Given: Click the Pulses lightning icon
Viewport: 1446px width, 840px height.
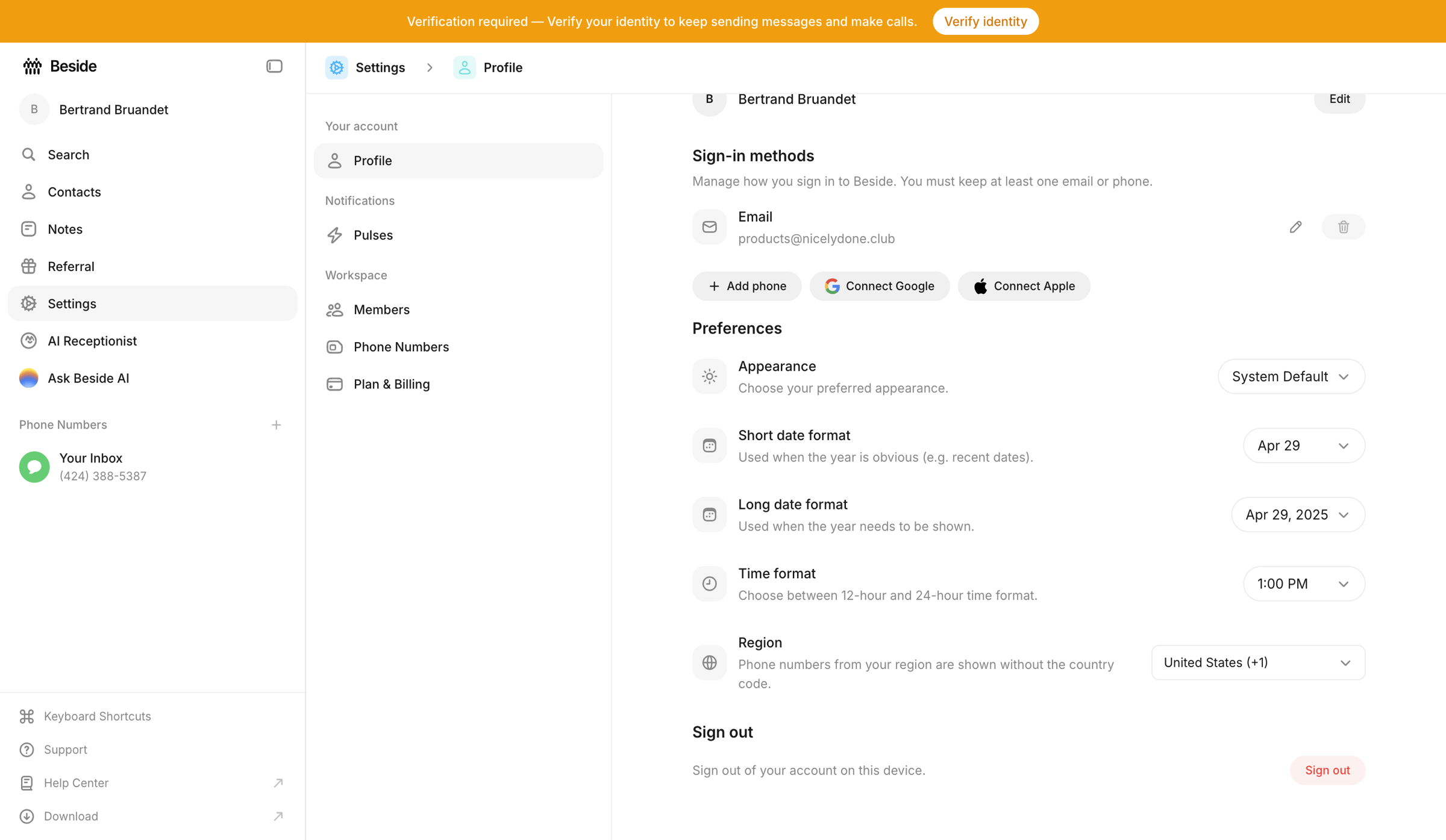Looking at the screenshot, I should point(334,235).
